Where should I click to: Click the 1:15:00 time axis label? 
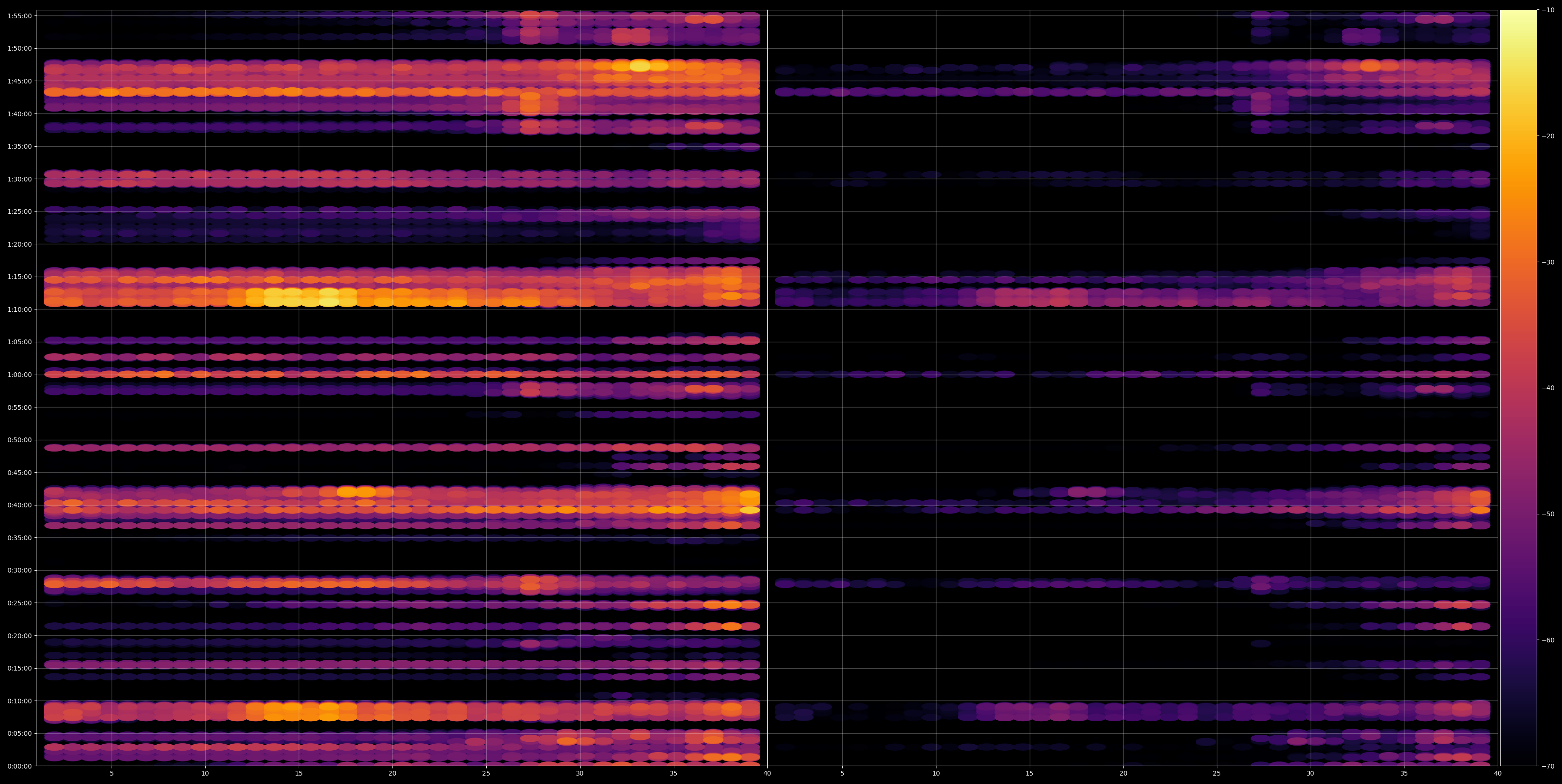(x=19, y=277)
